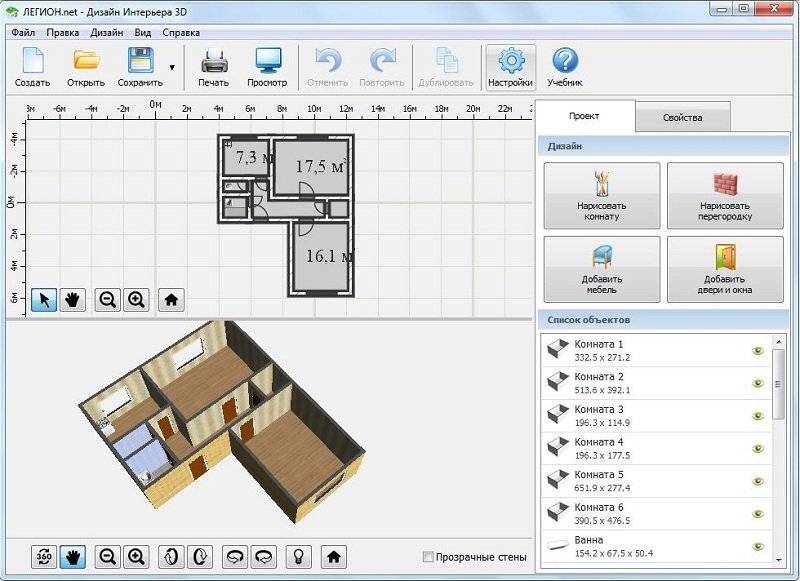Select Ванна in object list
The height and width of the screenshot is (581, 800).
click(657, 546)
